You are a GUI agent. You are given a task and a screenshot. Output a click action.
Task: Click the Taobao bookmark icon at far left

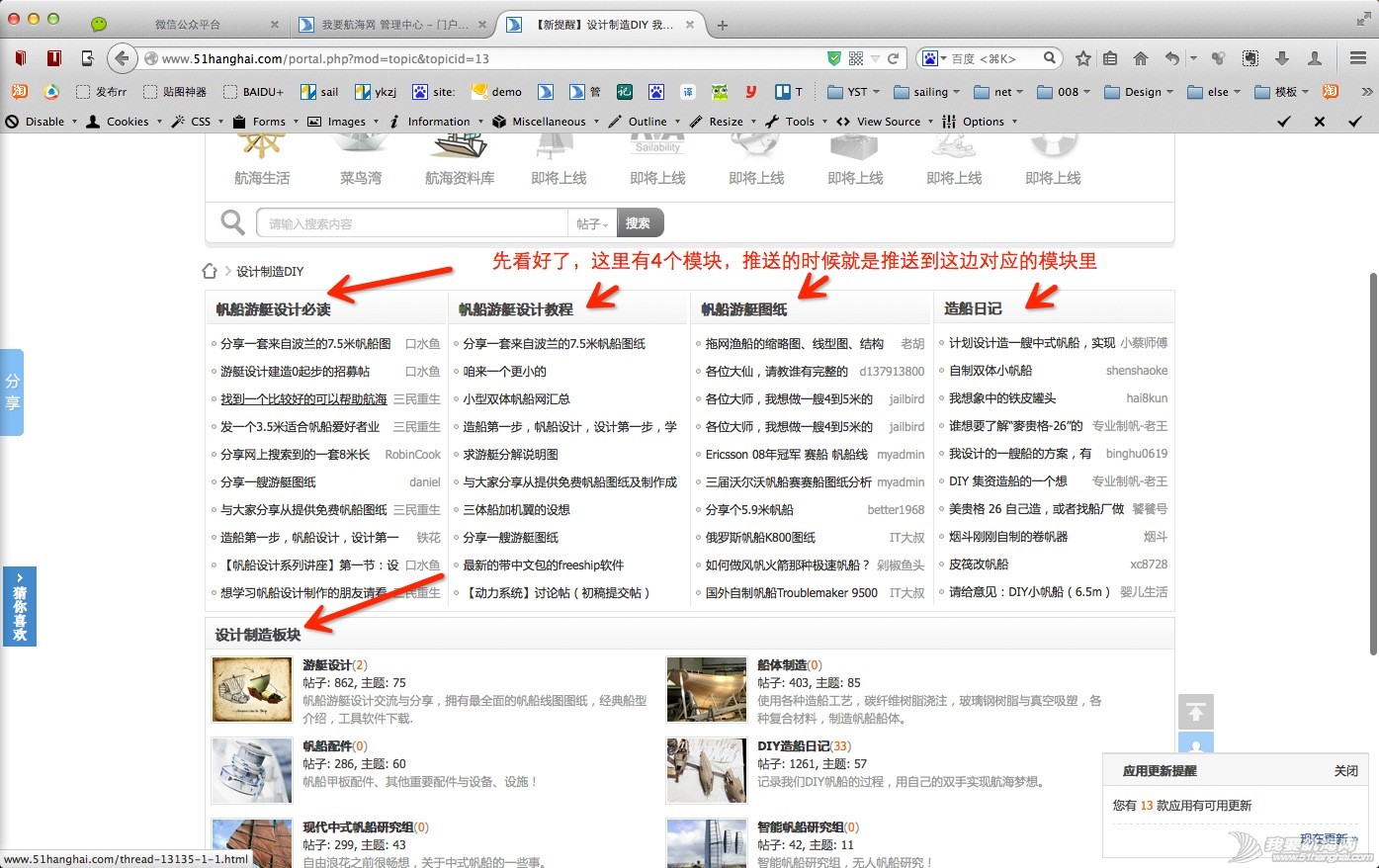click(x=19, y=92)
